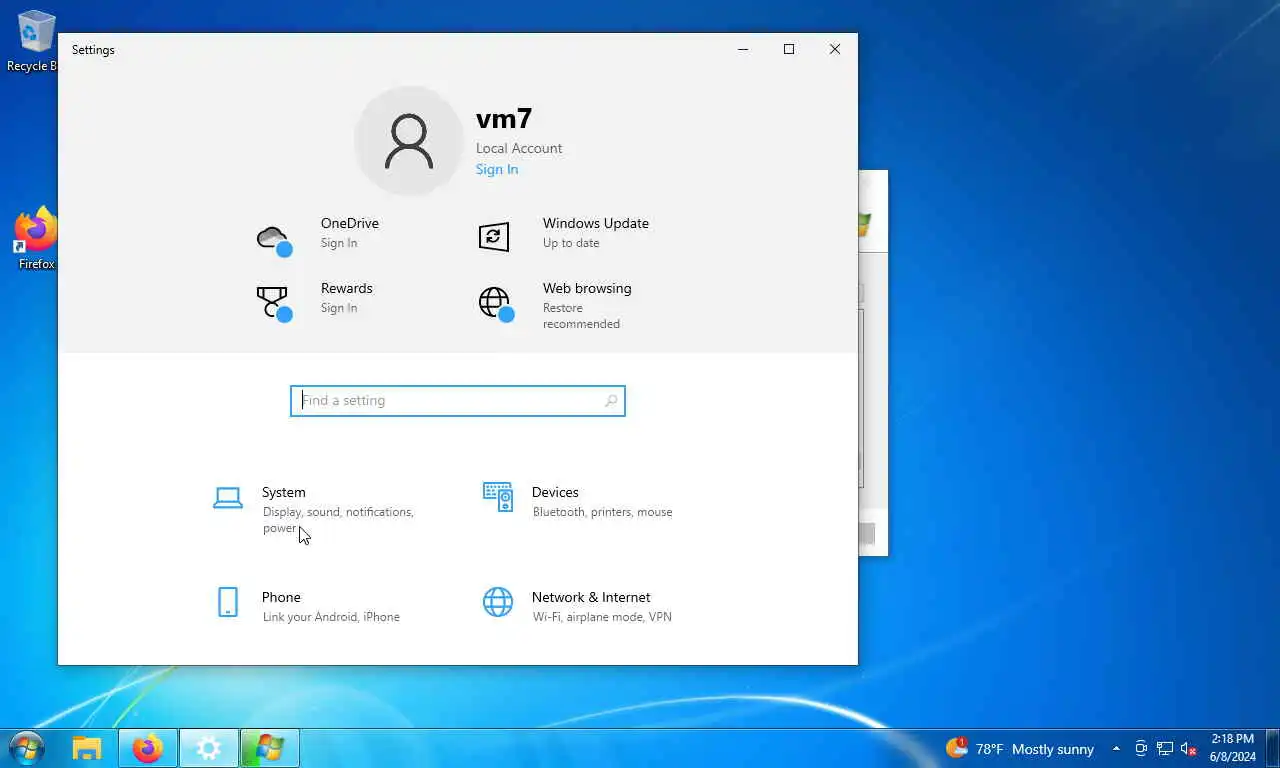Screen dimensions: 1280x768
Task: Open the System category title
Action: click(284, 492)
